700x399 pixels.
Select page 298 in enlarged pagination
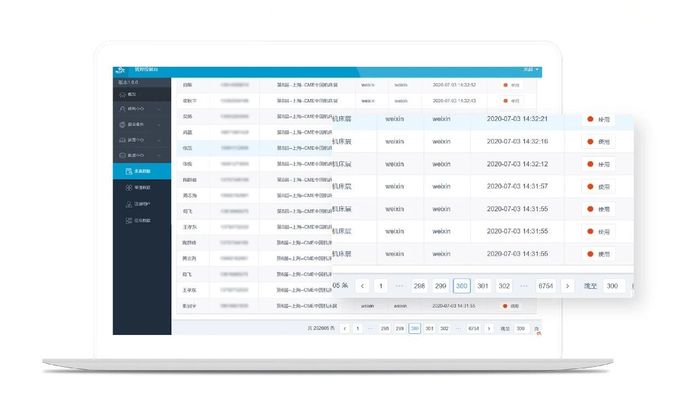tap(419, 286)
